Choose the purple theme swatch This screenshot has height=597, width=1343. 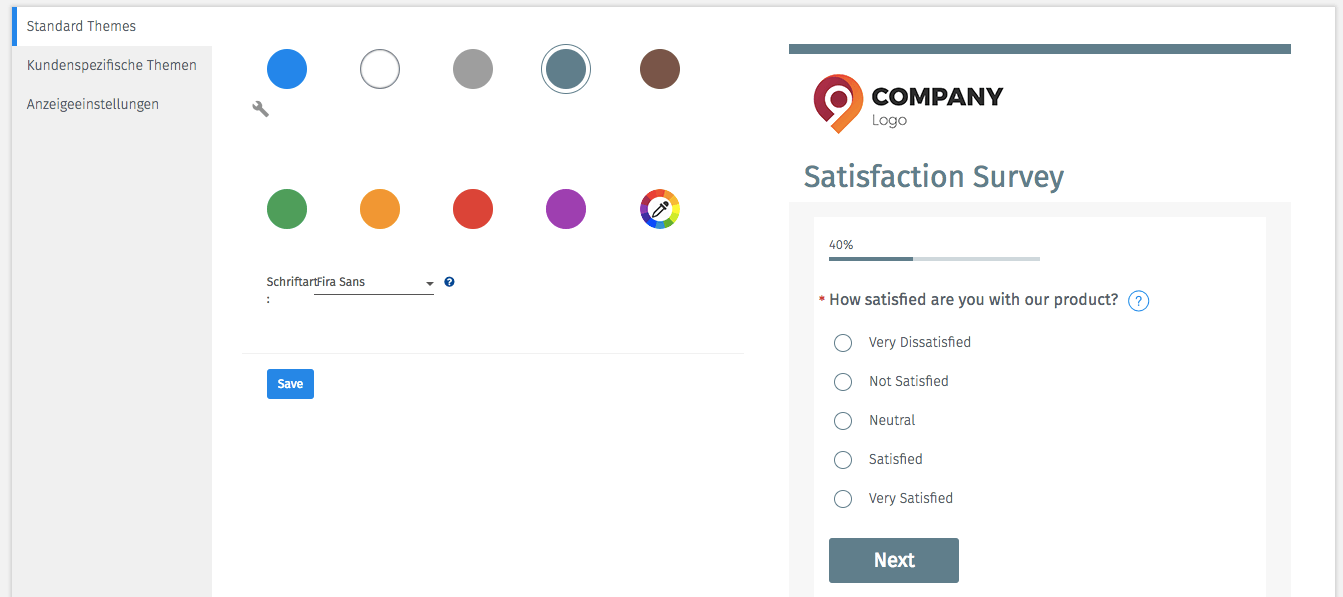566,209
